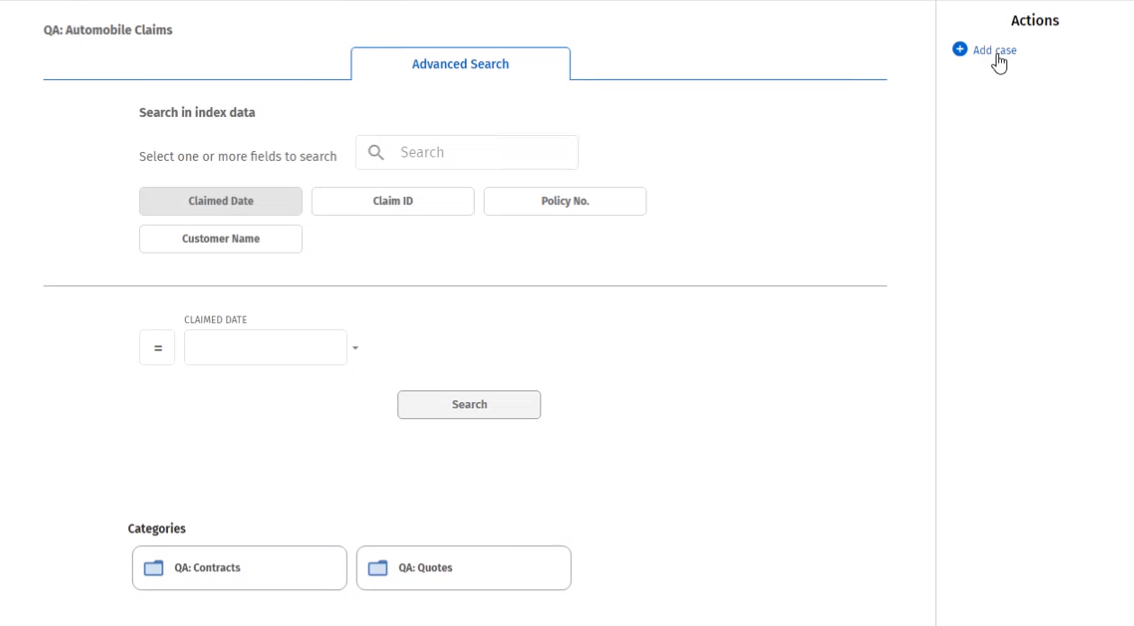
Task: Enable the Claim ID search field
Action: coord(392,201)
